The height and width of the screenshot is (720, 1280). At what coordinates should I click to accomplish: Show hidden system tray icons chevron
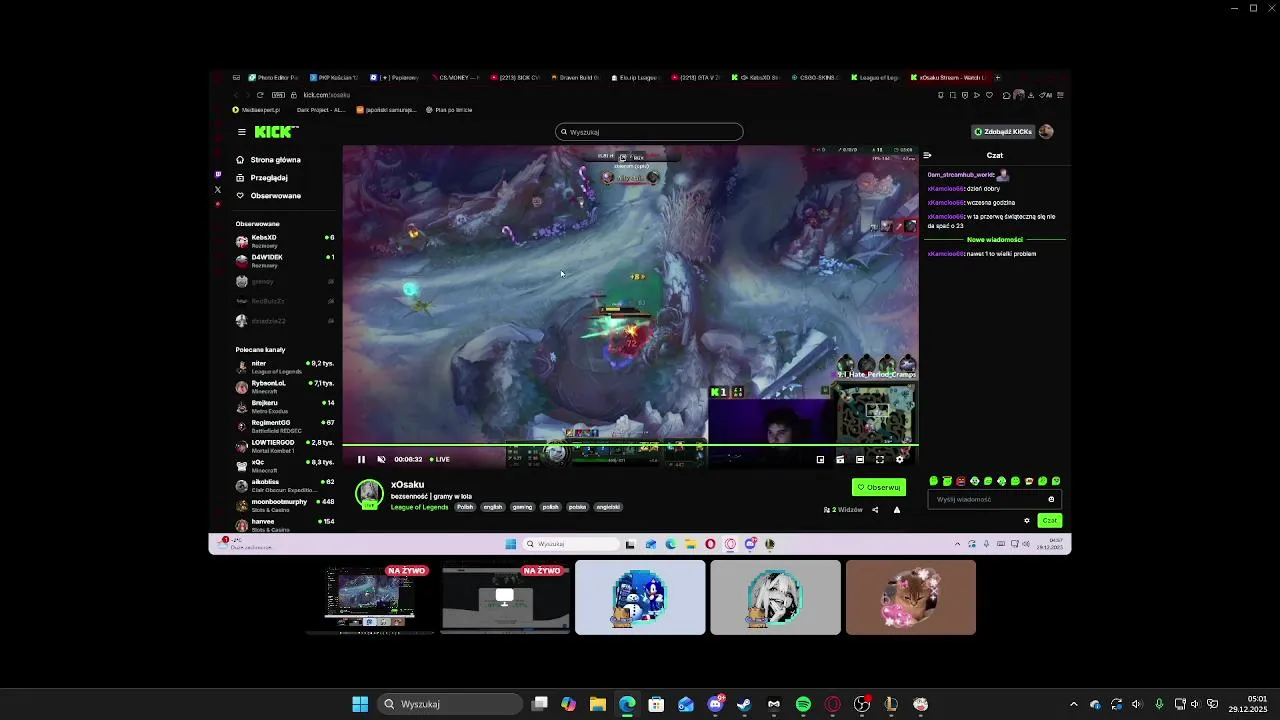tap(1074, 704)
